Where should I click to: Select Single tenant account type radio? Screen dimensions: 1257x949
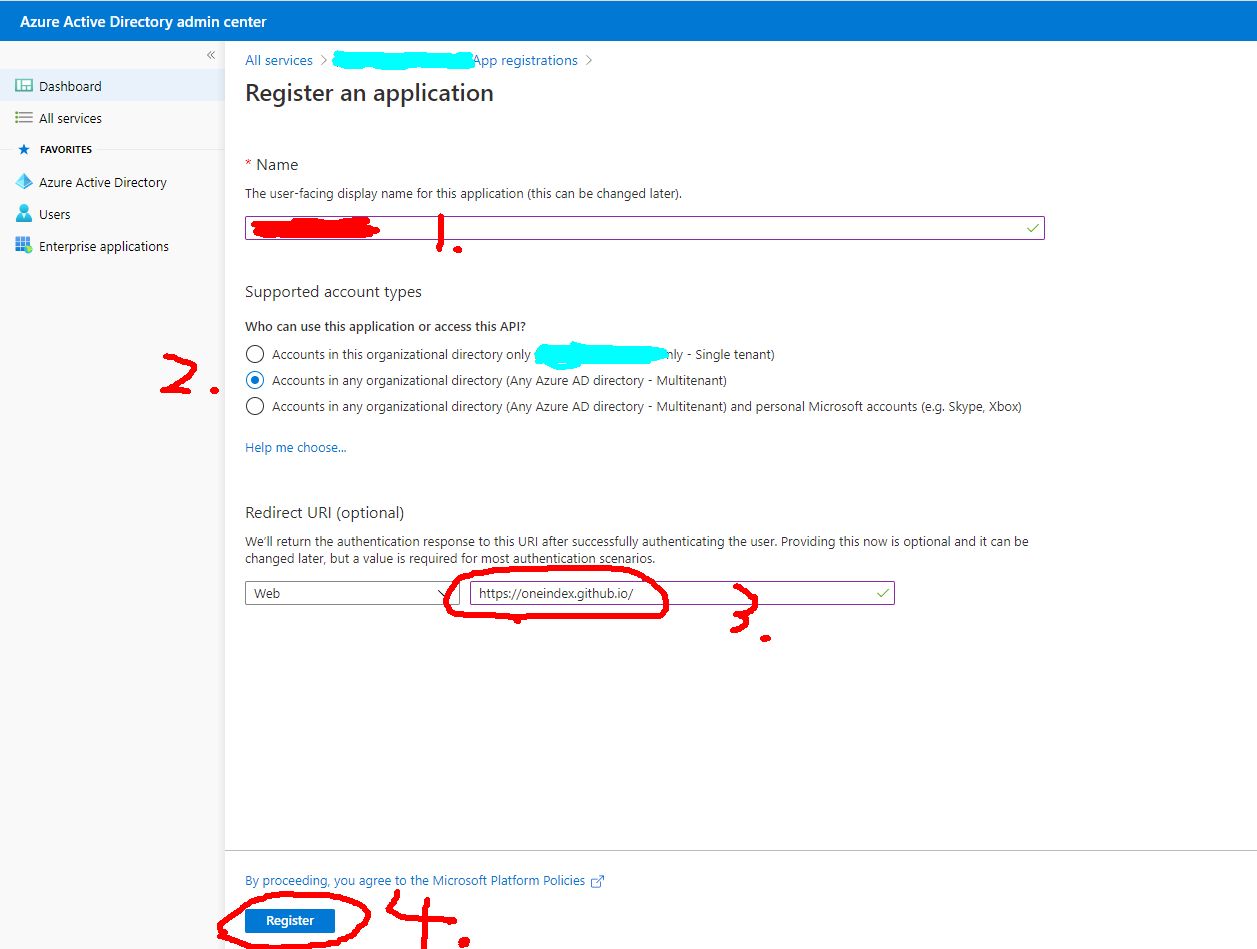click(x=255, y=354)
